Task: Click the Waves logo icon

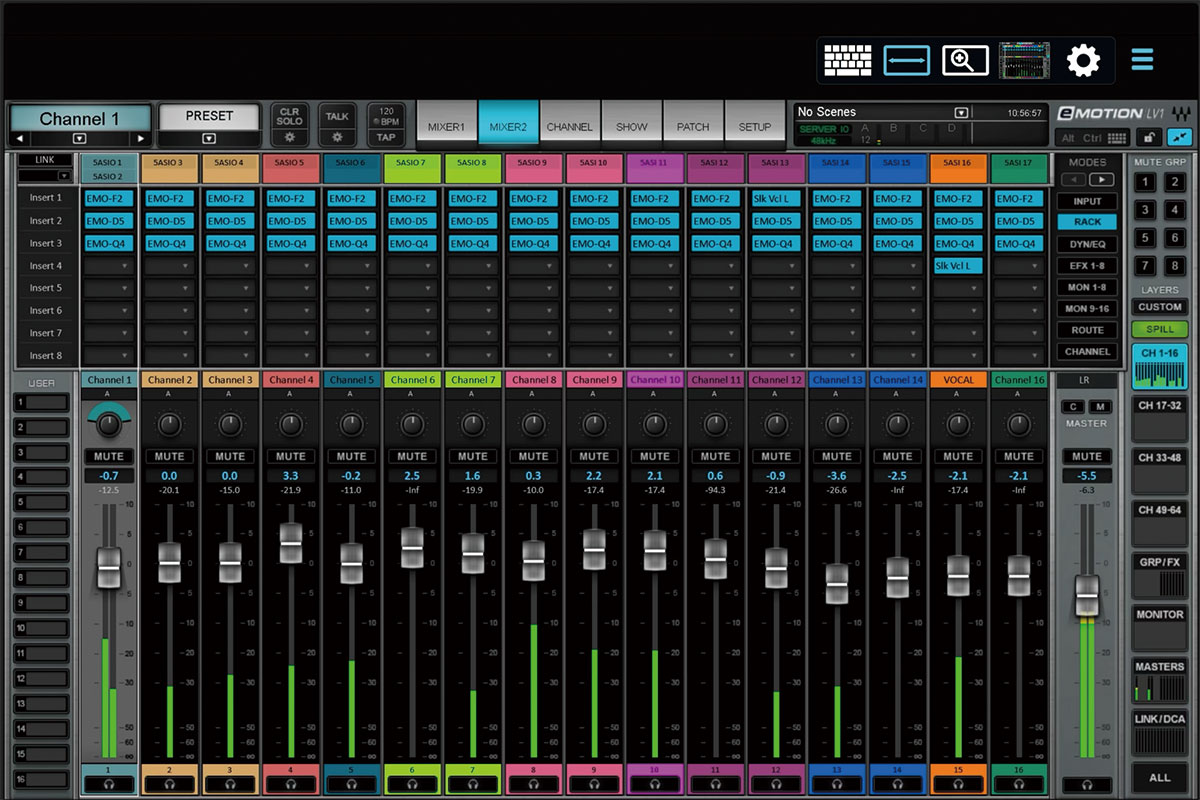Action: pyautogui.click(x=1183, y=112)
